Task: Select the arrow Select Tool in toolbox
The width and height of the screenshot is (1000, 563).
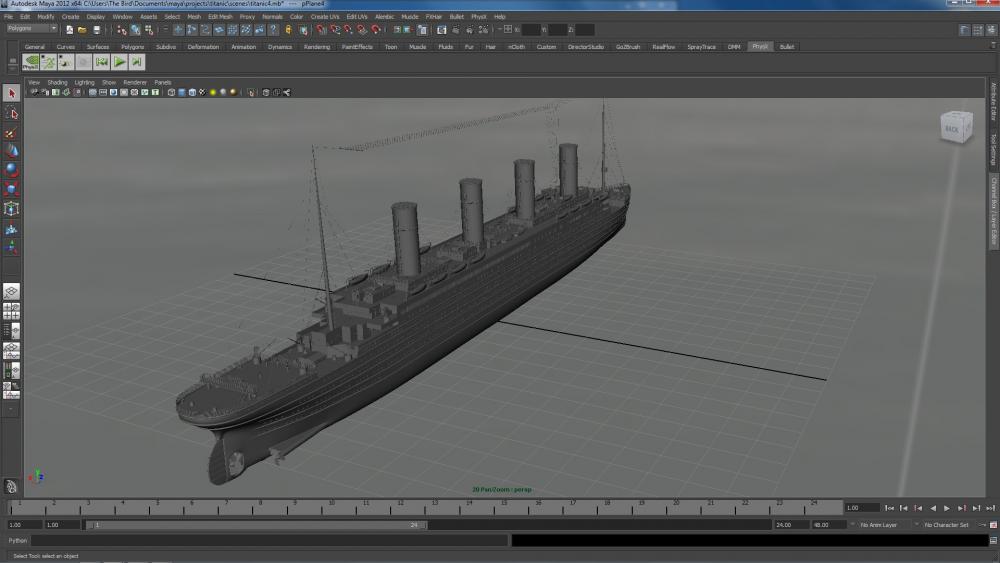Action: coord(11,93)
